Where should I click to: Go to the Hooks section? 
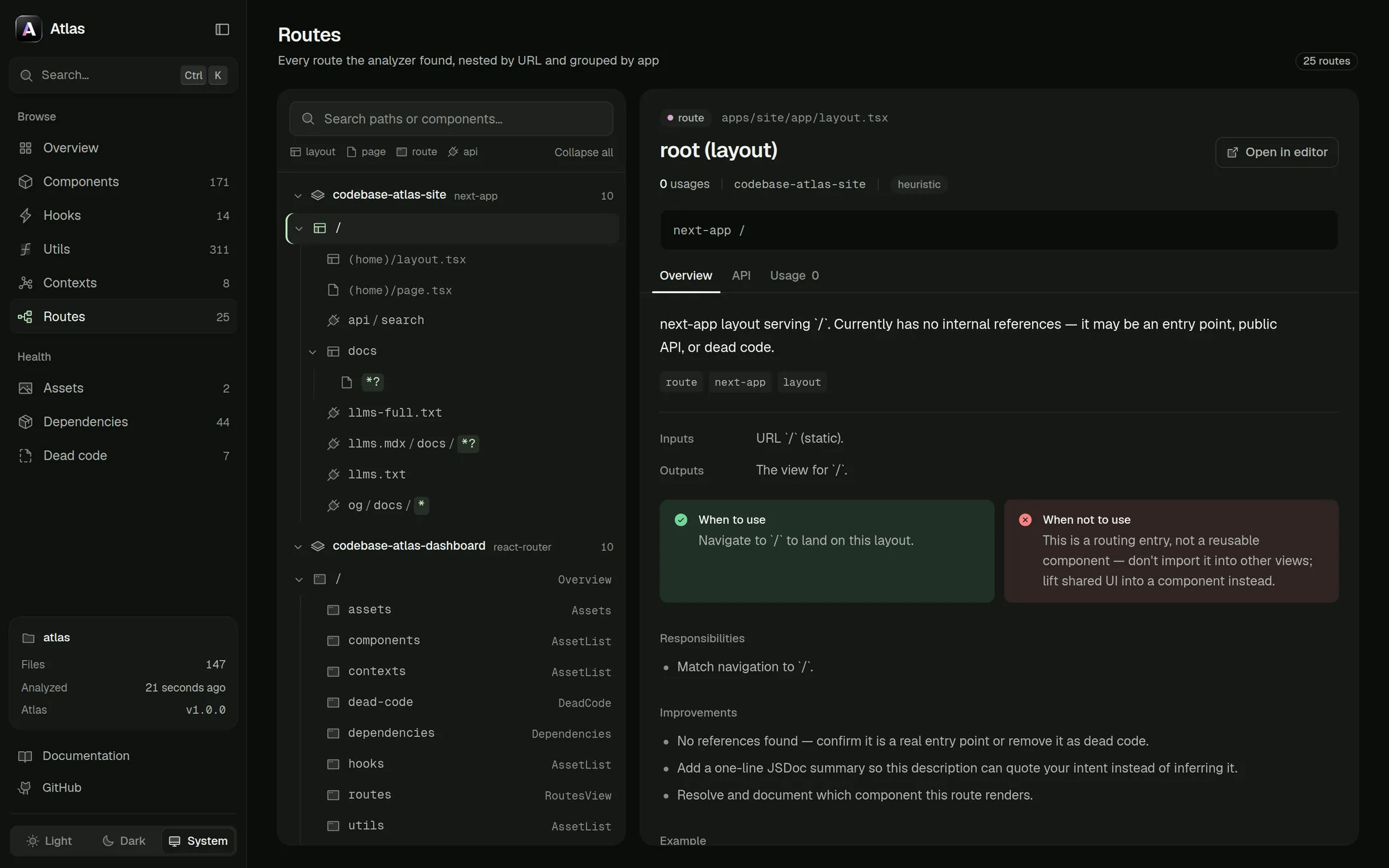(x=123, y=215)
